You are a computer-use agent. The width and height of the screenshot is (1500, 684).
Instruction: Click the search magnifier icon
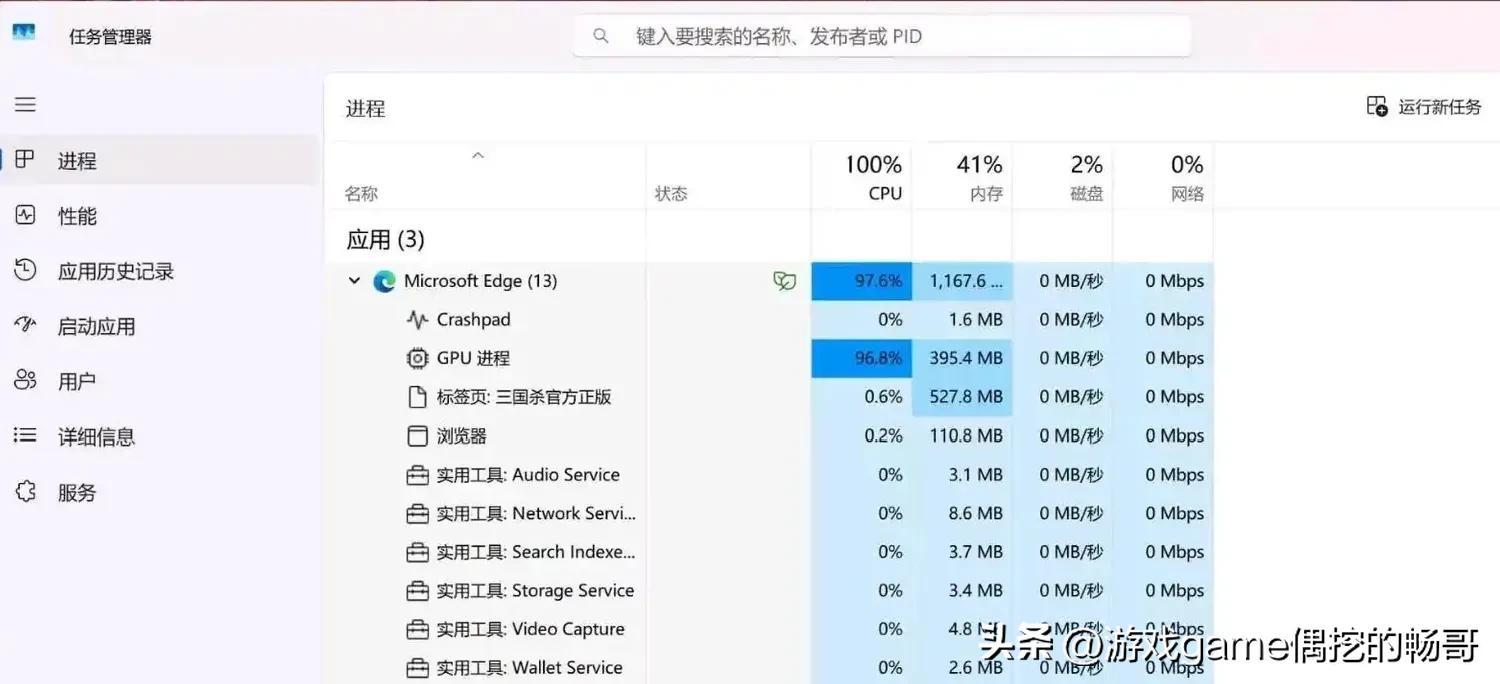(x=601, y=36)
